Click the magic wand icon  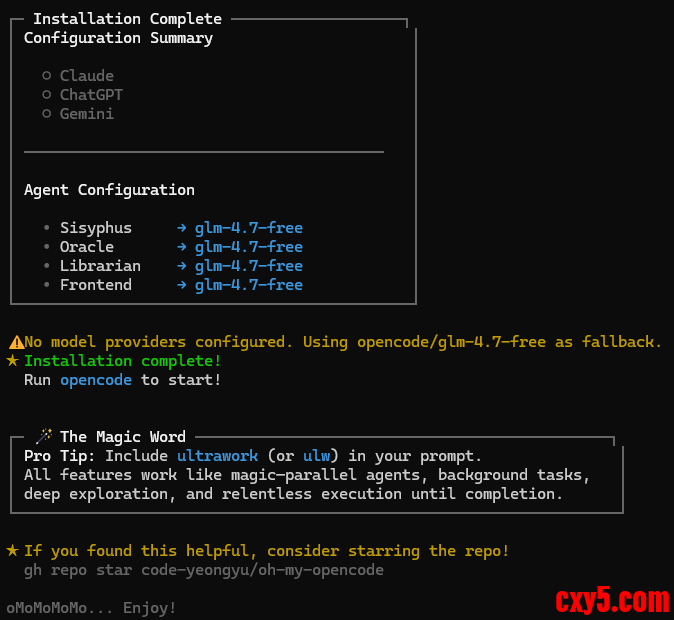pyautogui.click(x=44, y=436)
